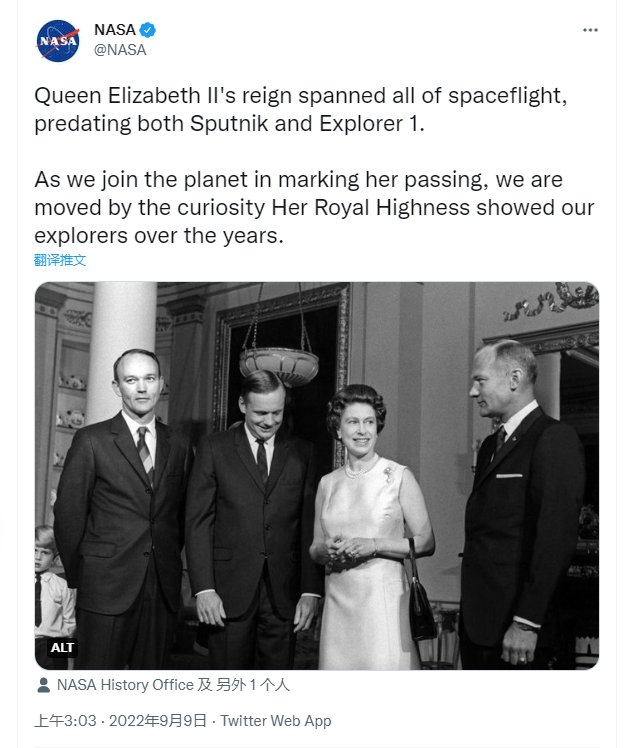Enlarge the black-and-white group photo

point(317,476)
